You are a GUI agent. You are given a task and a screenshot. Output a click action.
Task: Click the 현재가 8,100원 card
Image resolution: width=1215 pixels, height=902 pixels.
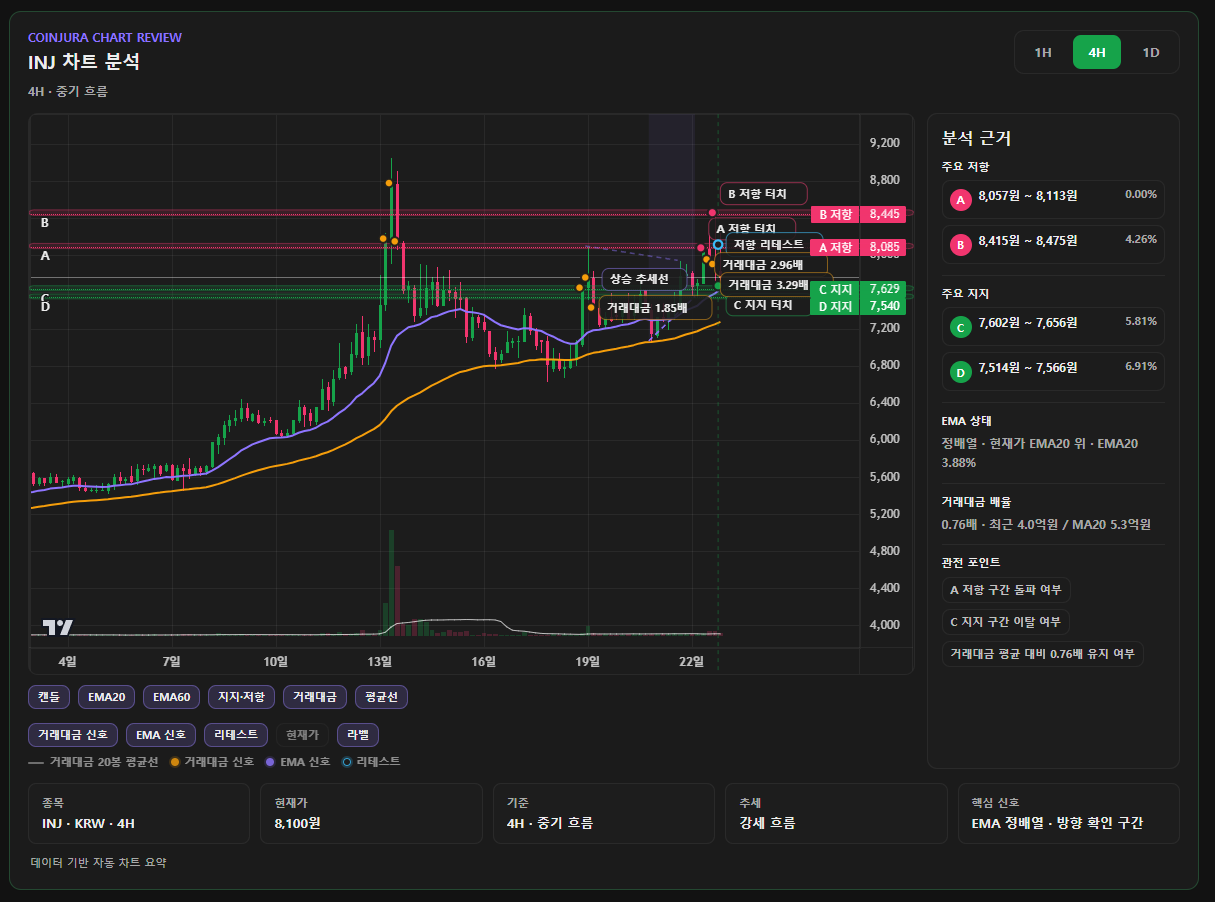click(371, 813)
